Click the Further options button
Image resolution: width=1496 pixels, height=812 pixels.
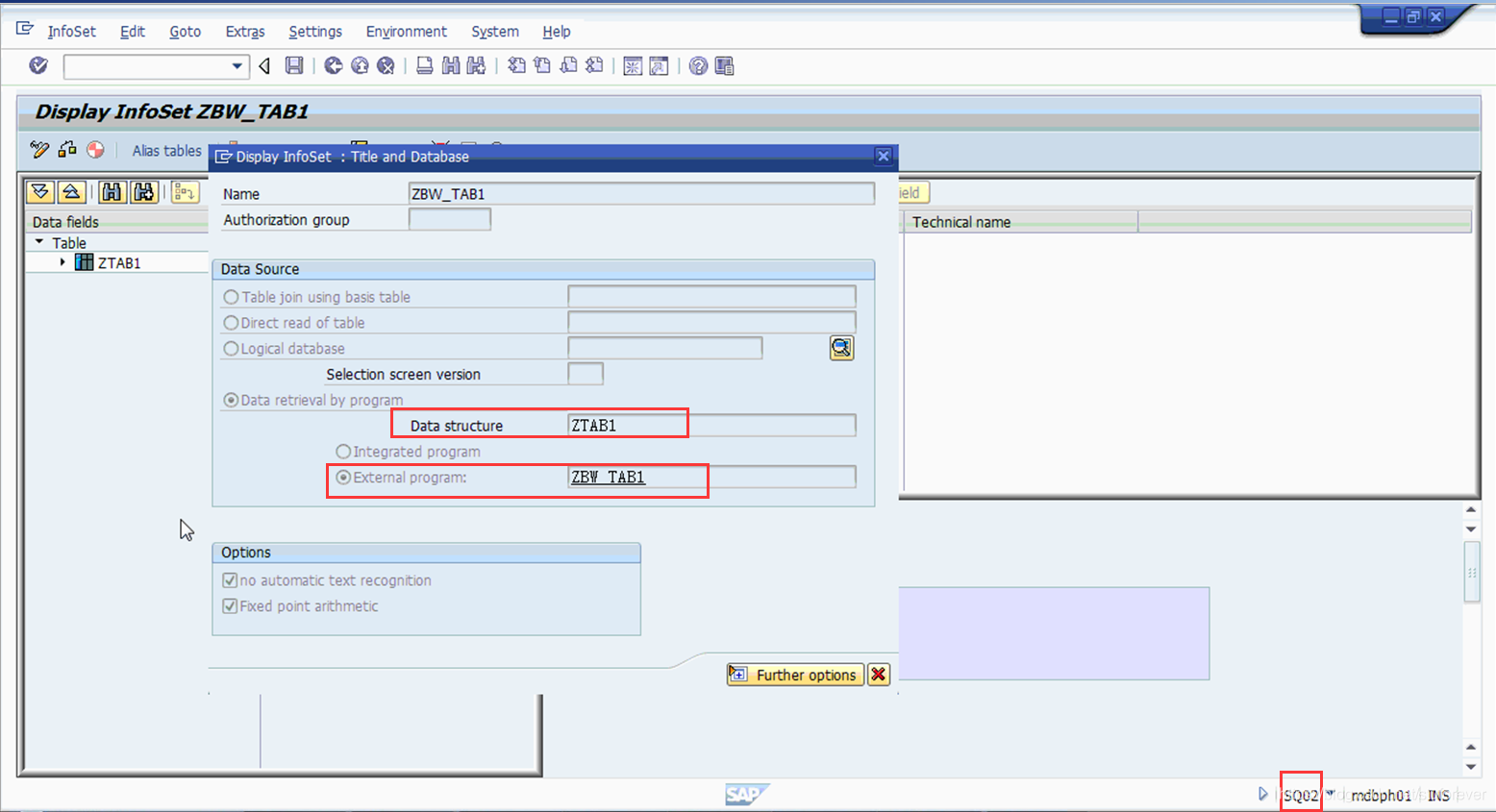[795, 675]
